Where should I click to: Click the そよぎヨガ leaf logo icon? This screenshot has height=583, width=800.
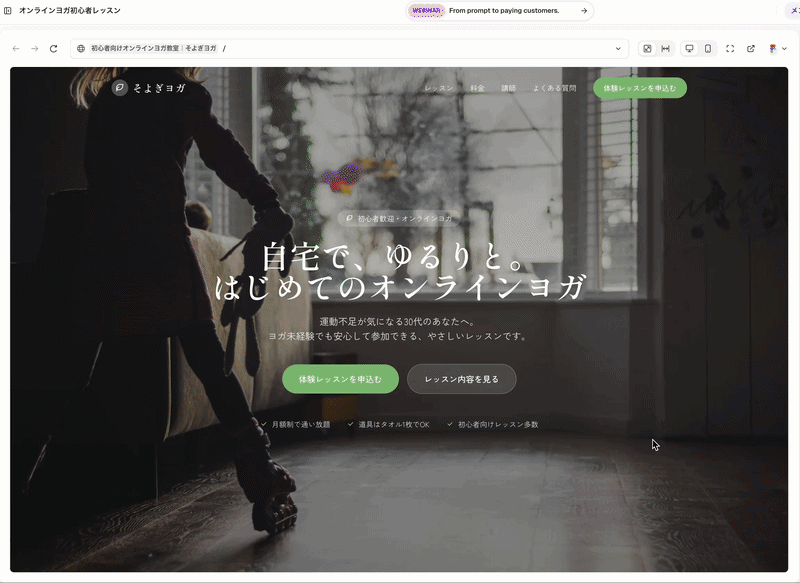pos(119,88)
